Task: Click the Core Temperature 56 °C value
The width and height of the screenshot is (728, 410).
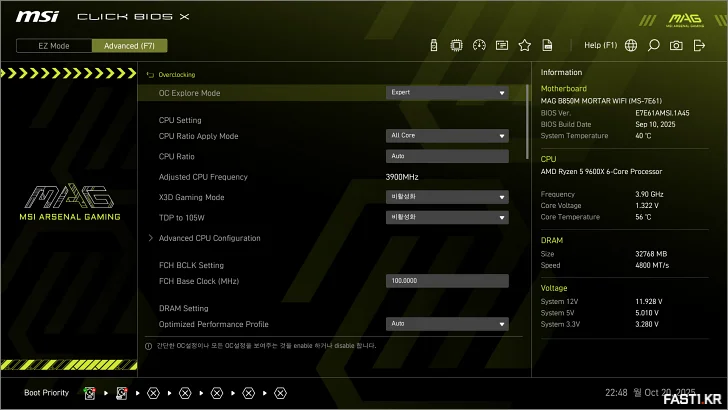Action: click(643, 217)
